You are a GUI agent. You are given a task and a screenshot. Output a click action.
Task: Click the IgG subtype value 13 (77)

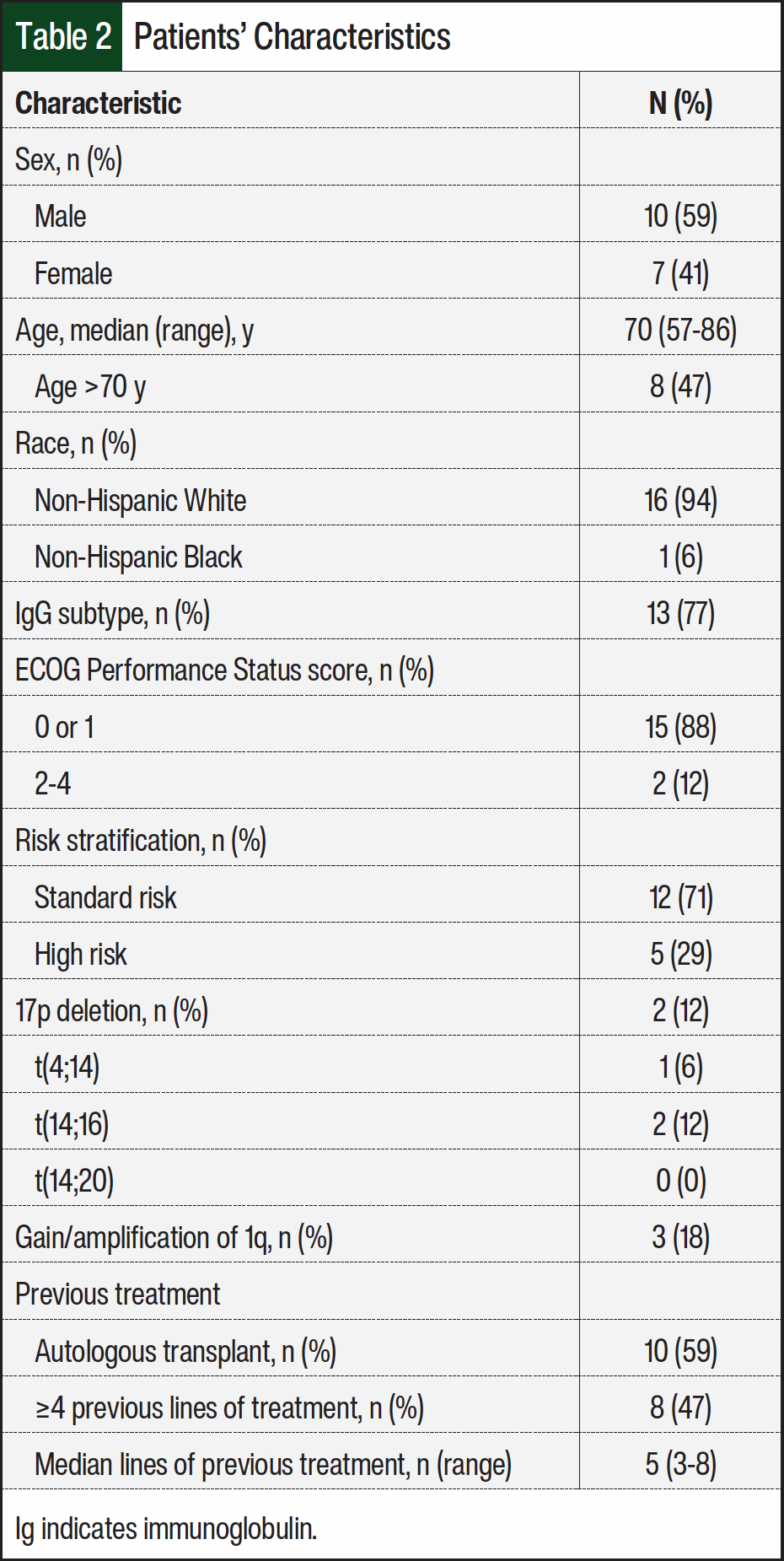click(680, 613)
